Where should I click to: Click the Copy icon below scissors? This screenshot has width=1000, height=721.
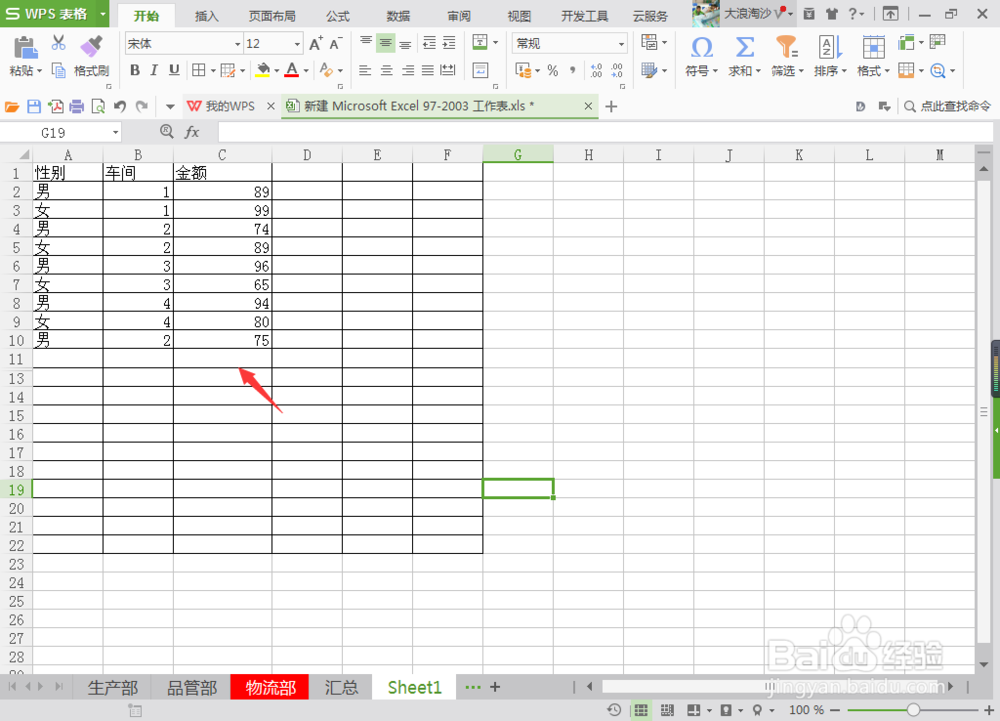(x=59, y=70)
